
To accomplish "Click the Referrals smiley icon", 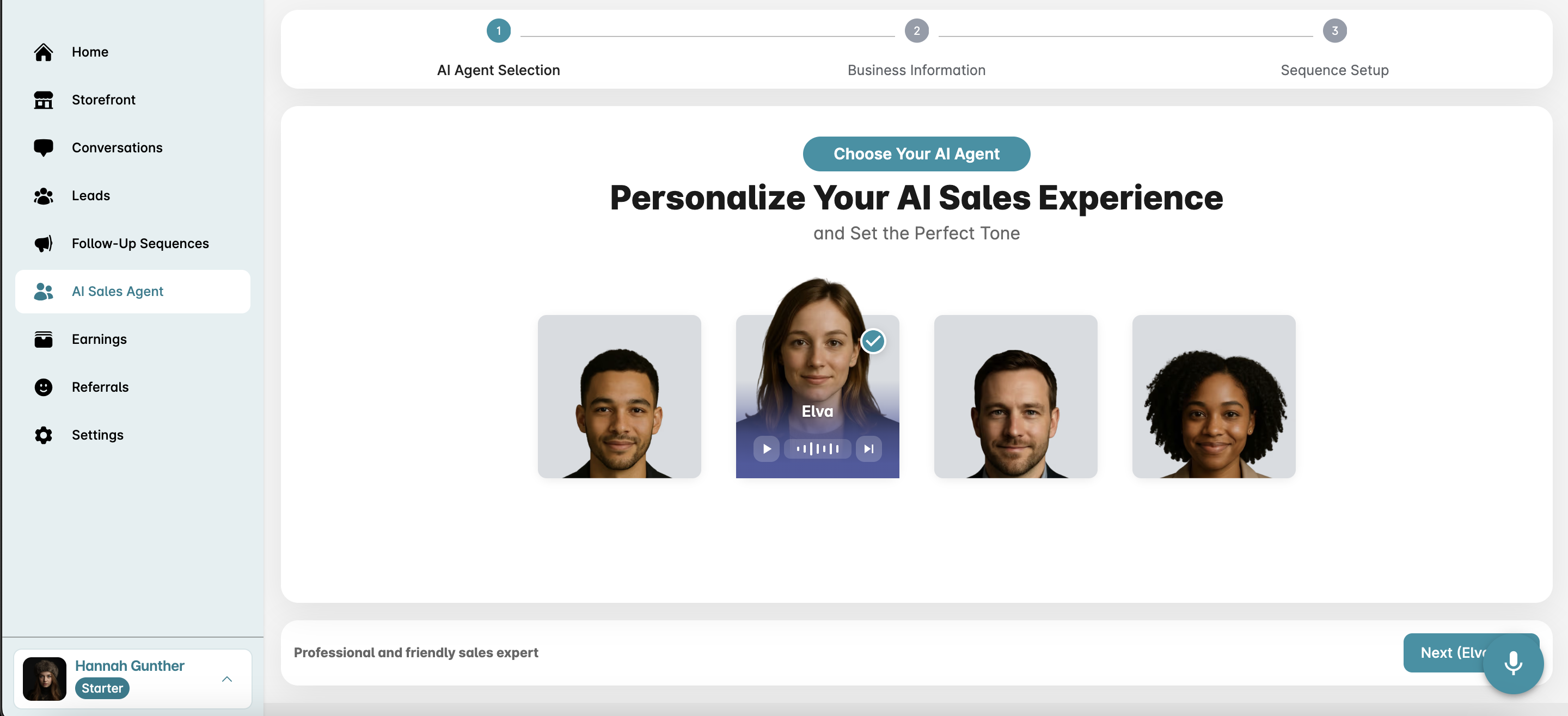I will coord(43,387).
